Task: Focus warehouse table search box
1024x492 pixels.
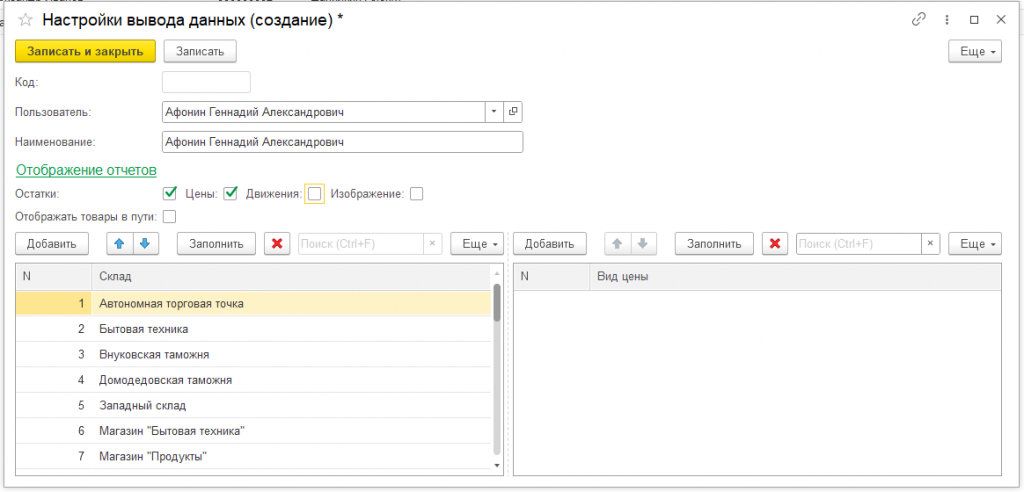Action: [361, 244]
